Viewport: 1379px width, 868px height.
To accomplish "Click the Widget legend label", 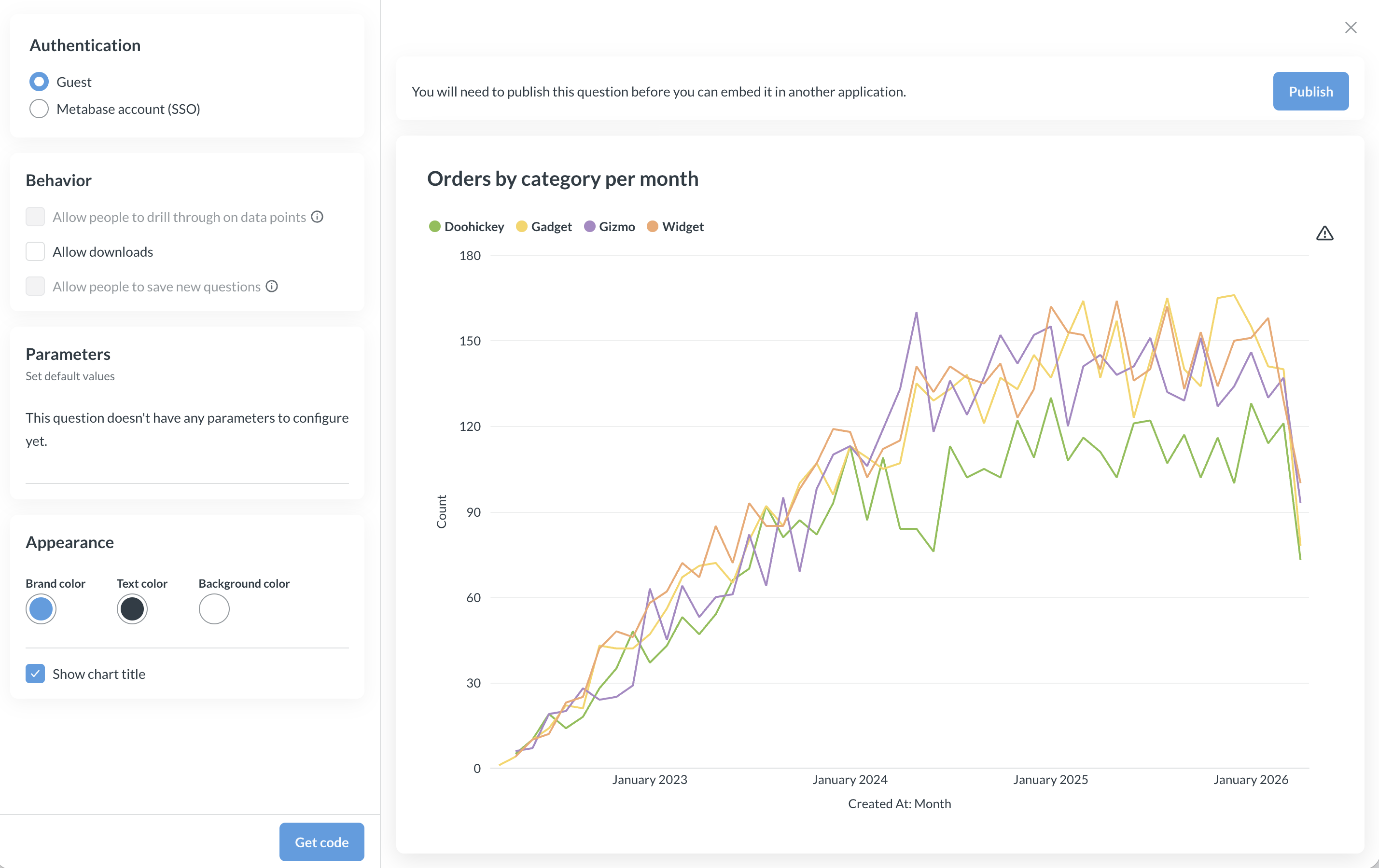I will (683, 227).
